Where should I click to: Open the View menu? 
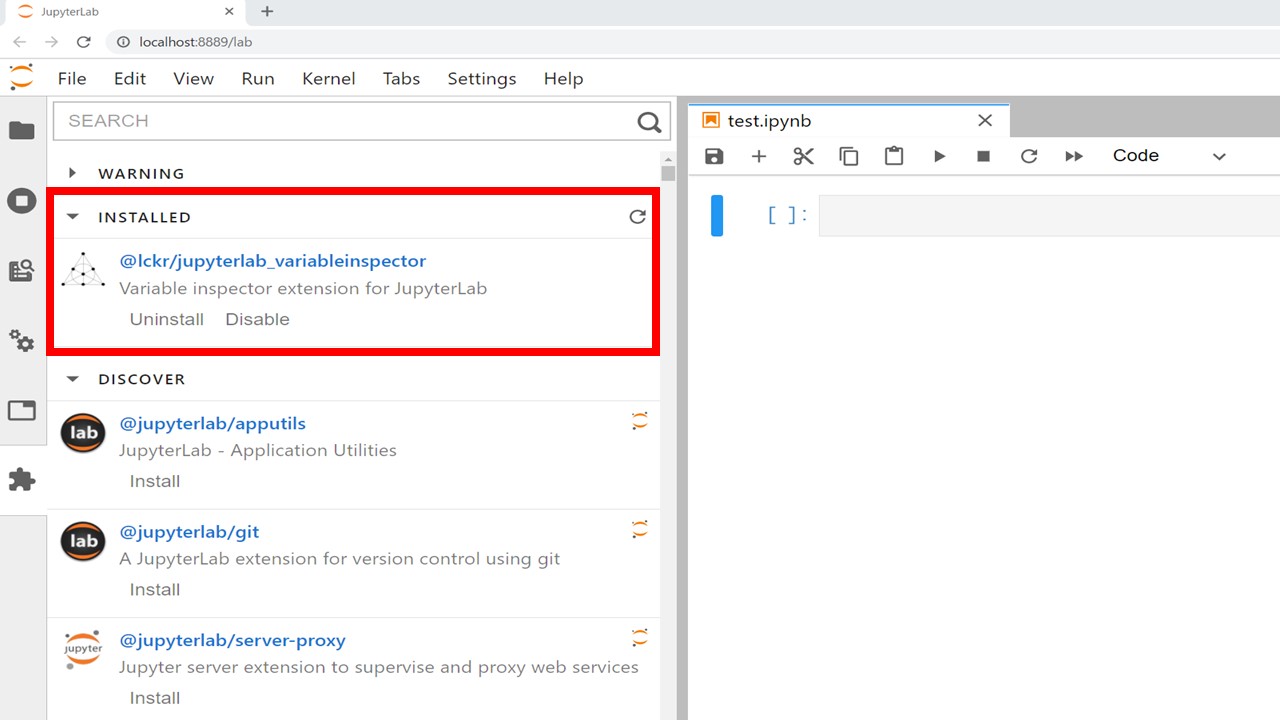(194, 79)
